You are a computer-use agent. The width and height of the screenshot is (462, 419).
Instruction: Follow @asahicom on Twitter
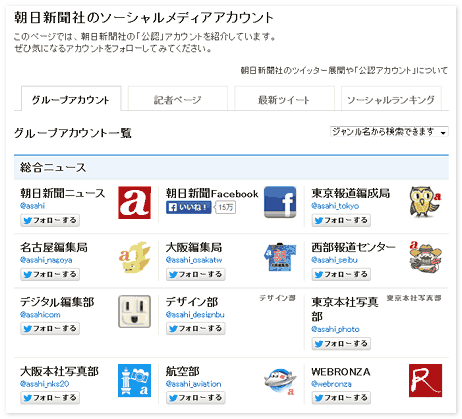(50, 328)
